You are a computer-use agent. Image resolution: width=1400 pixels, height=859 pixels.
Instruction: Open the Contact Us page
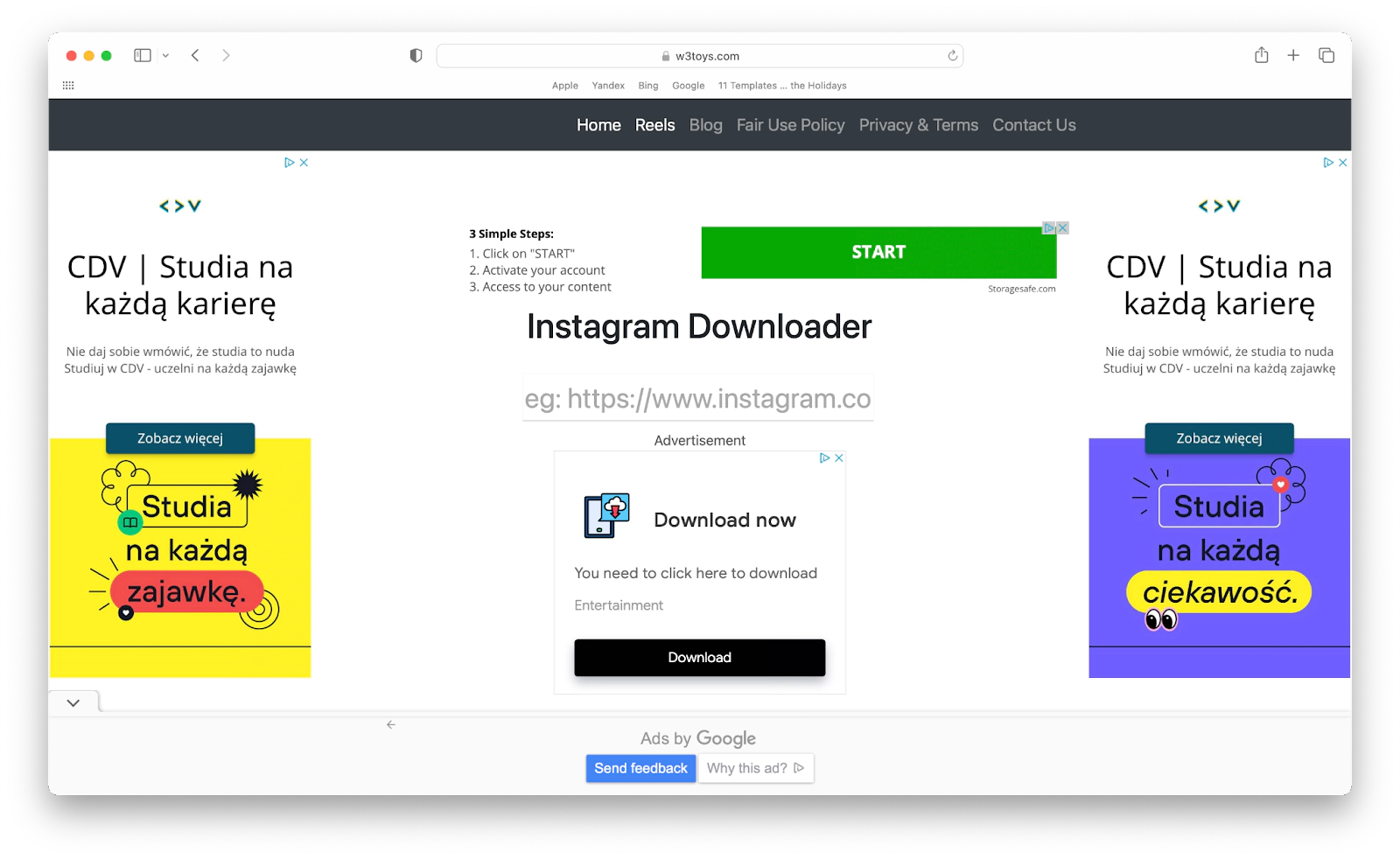[x=1033, y=125]
